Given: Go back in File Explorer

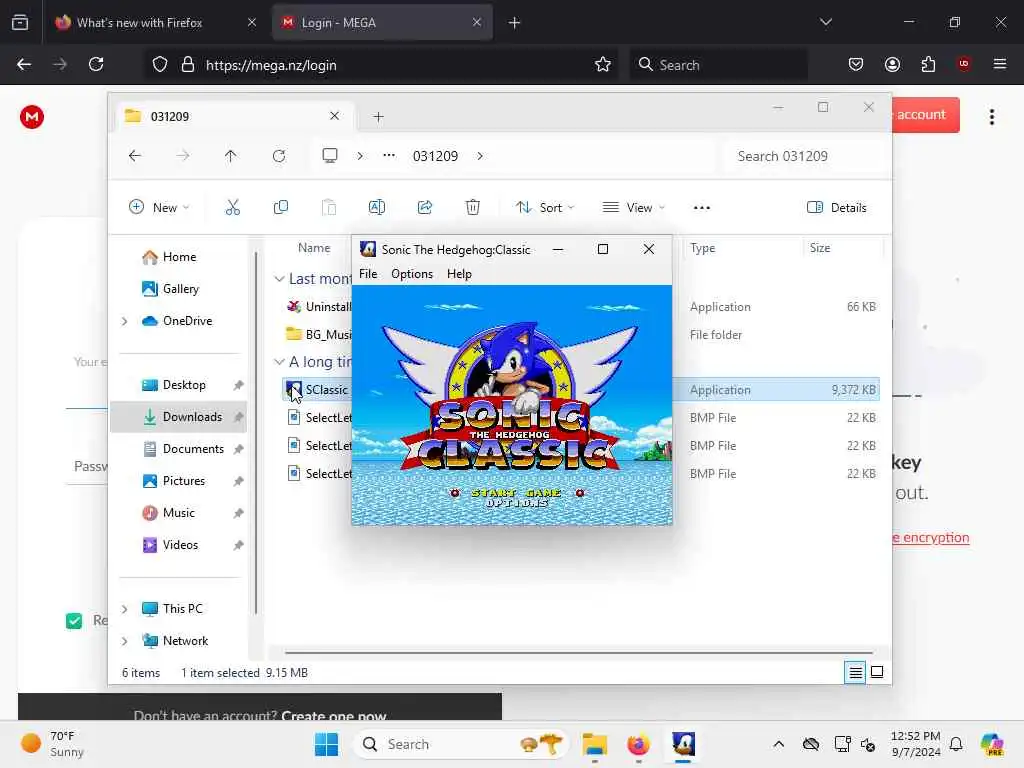Looking at the screenshot, I should pyautogui.click(x=135, y=156).
